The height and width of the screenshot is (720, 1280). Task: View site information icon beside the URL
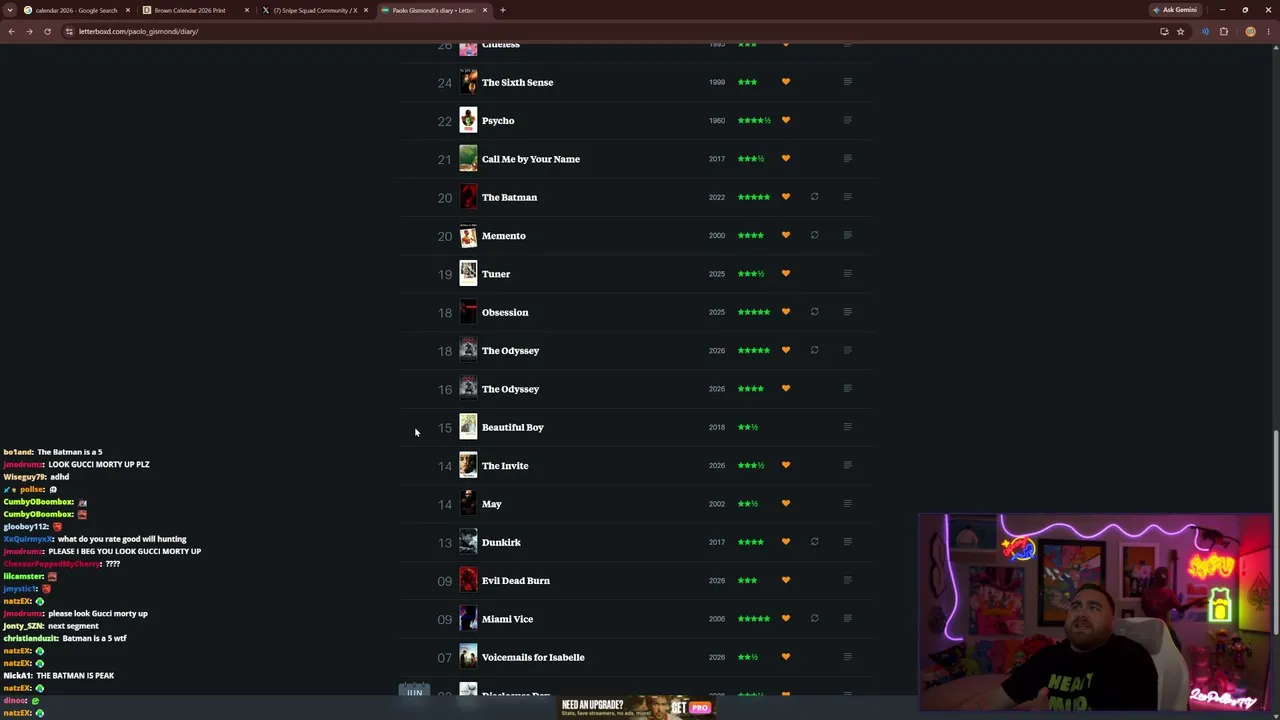point(68,31)
